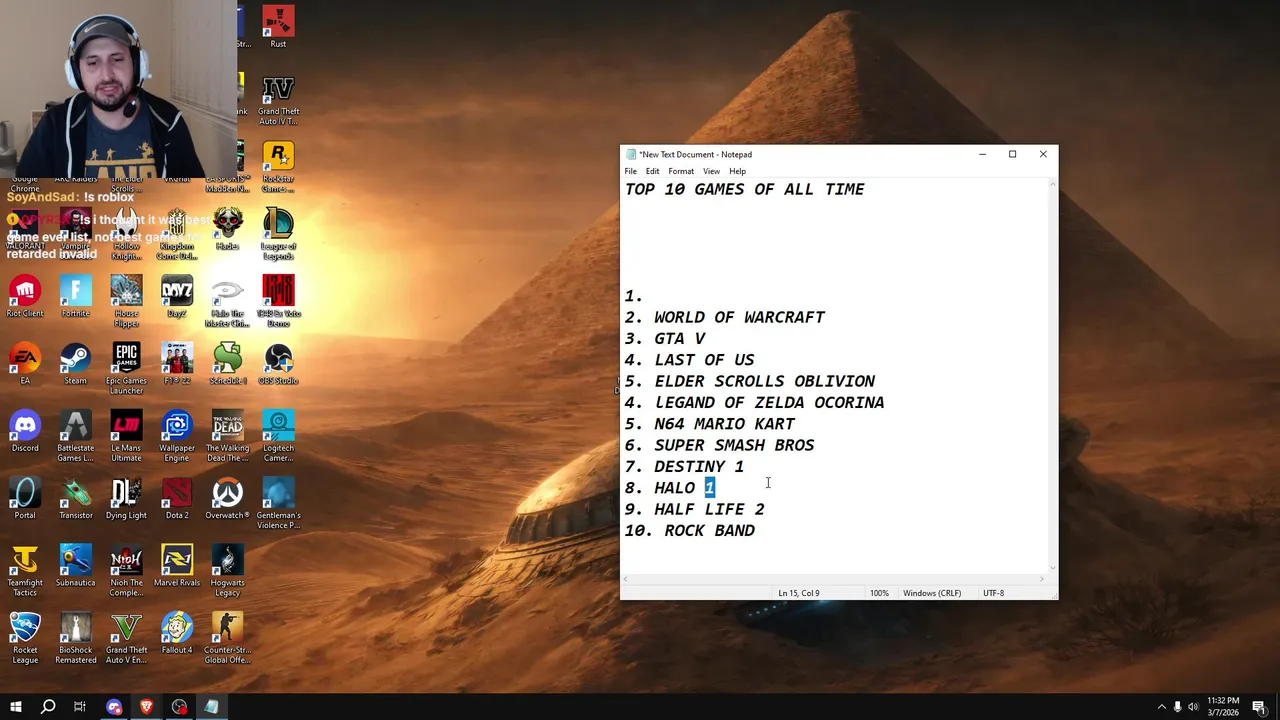The height and width of the screenshot is (720, 1280).
Task: Launch Fallout 4 desktop shortcut
Action: pos(177,633)
